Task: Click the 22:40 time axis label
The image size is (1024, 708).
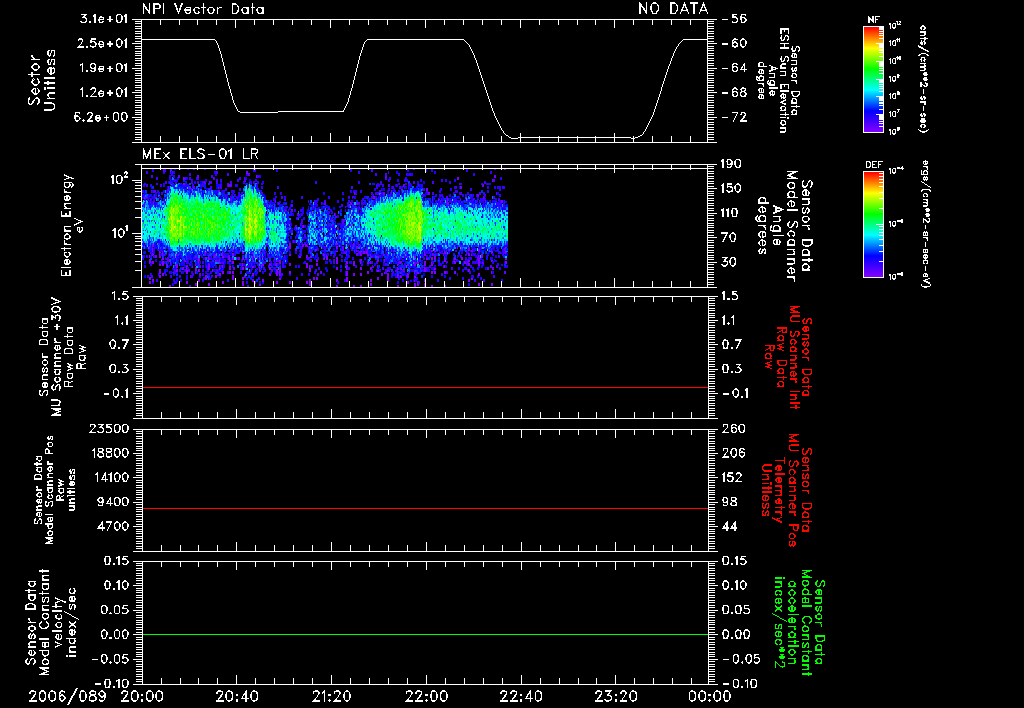Action: [x=520, y=697]
